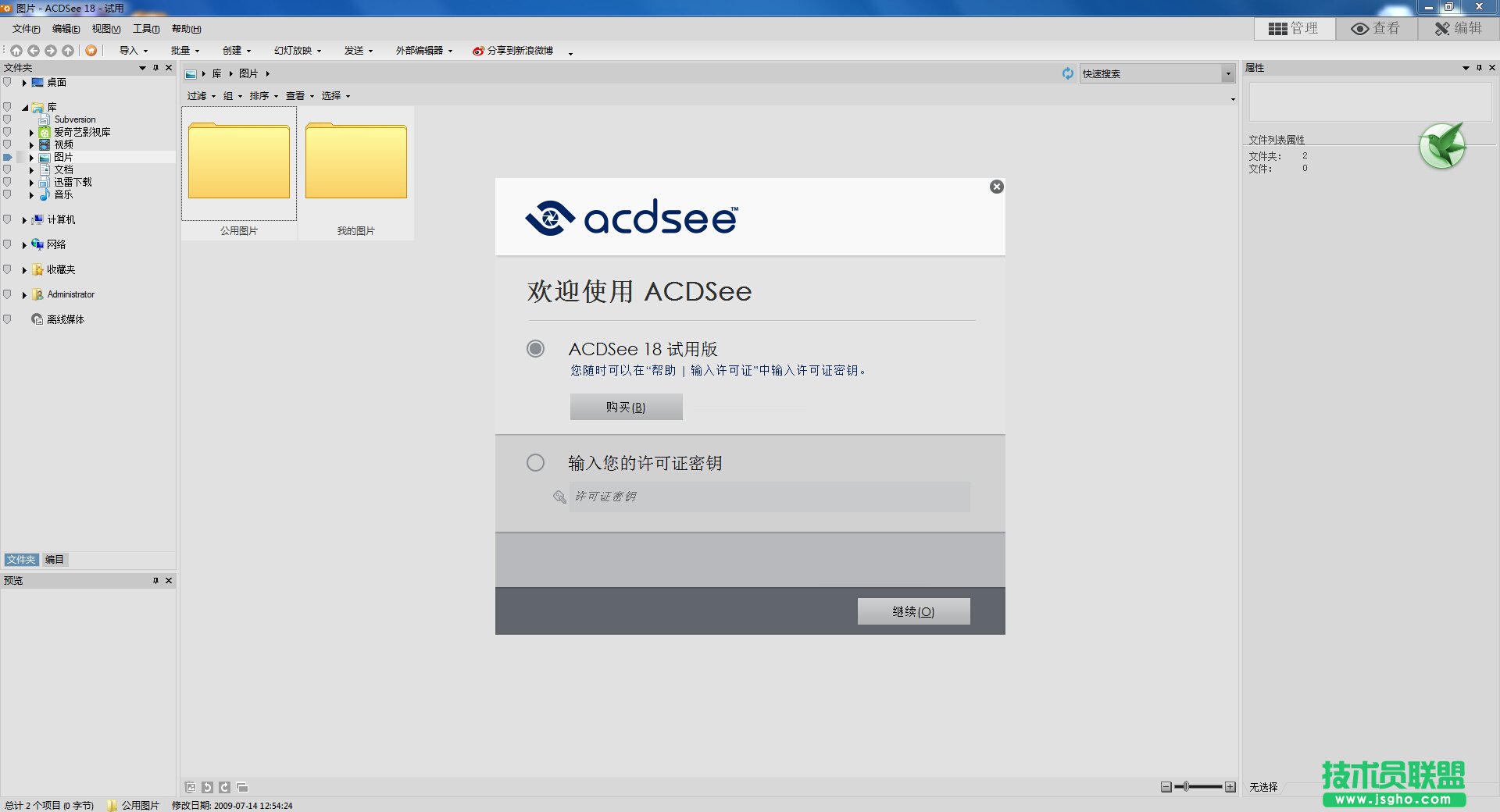Click the picture icon in the address bar
Screen dimensions: 1500x812
(x=191, y=74)
